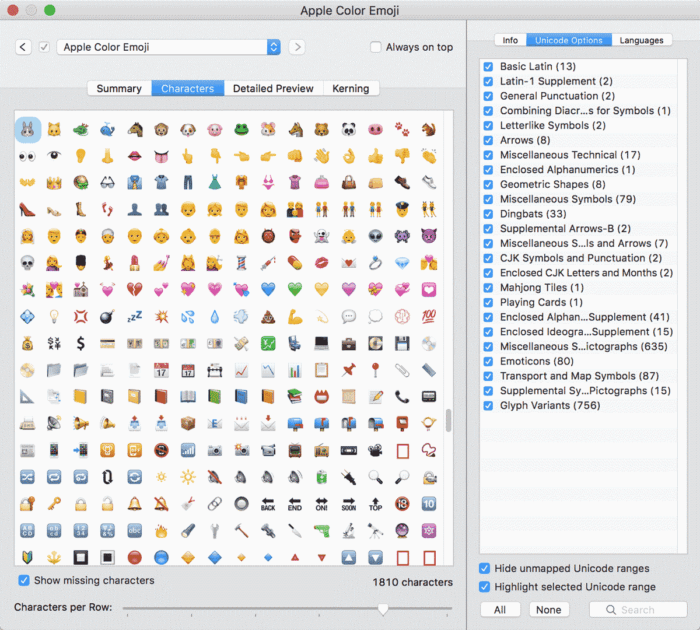This screenshot has width=700, height=630.
Task: Open the Characters tab
Action: 188,88
